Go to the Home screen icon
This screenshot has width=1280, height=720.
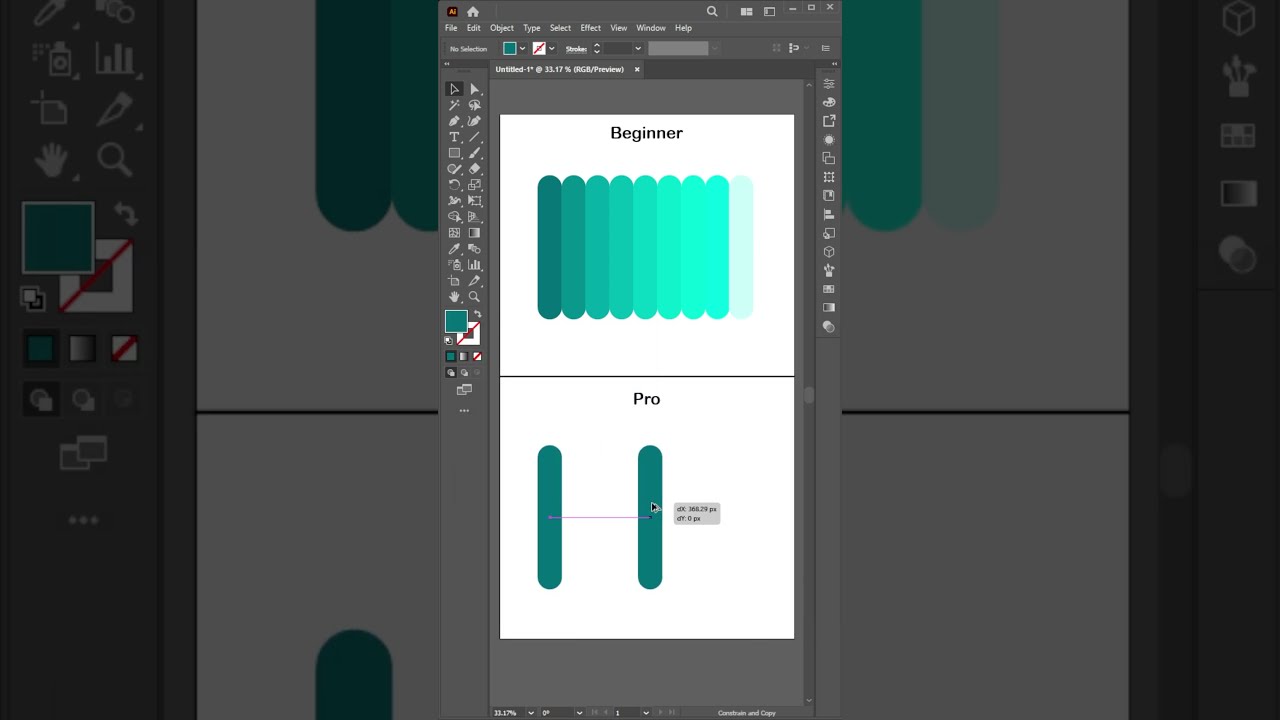tap(473, 11)
